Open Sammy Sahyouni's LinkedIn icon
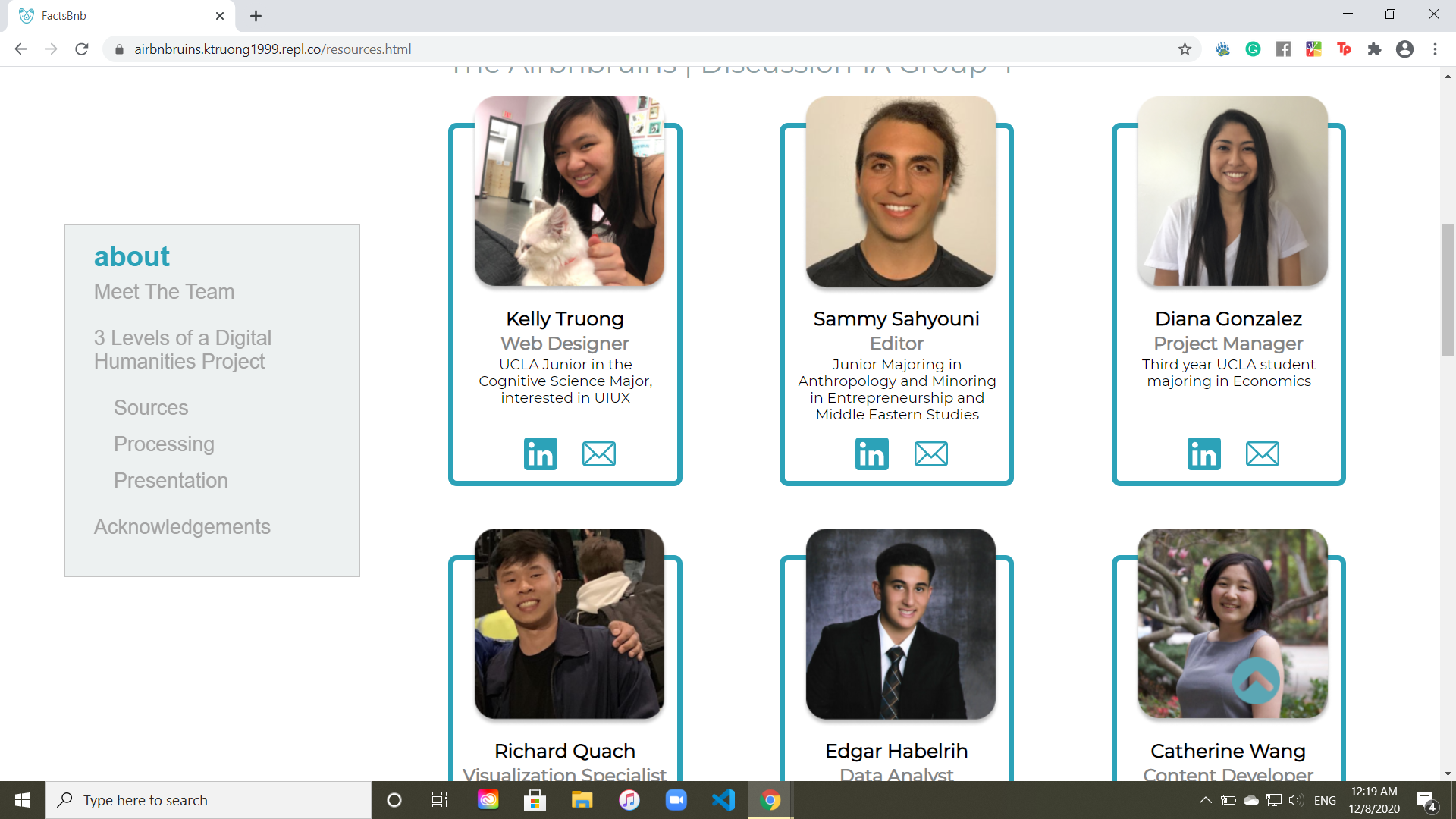This screenshot has height=819, width=1456. point(871,453)
